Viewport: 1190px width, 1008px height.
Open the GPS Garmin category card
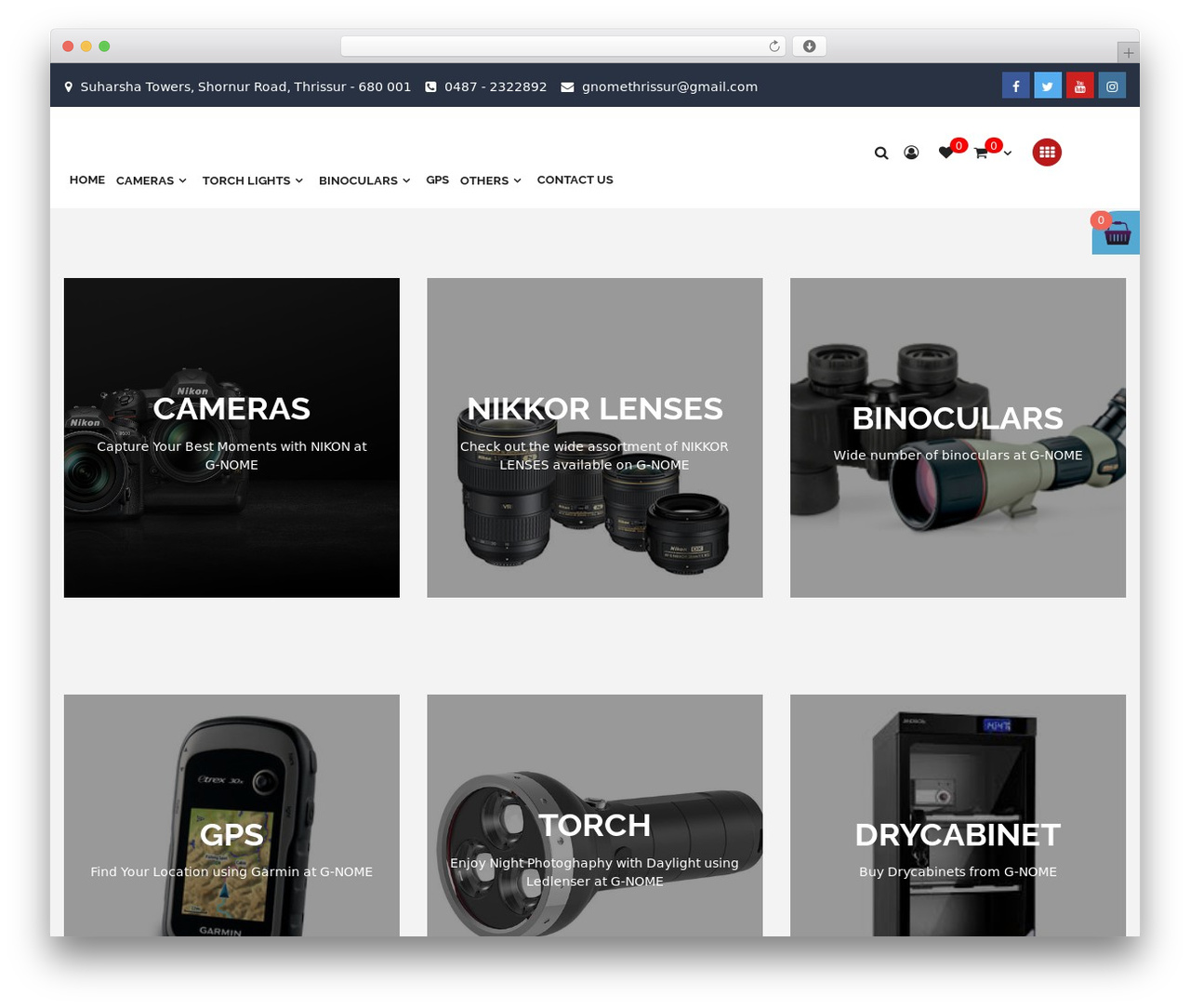coord(231,816)
